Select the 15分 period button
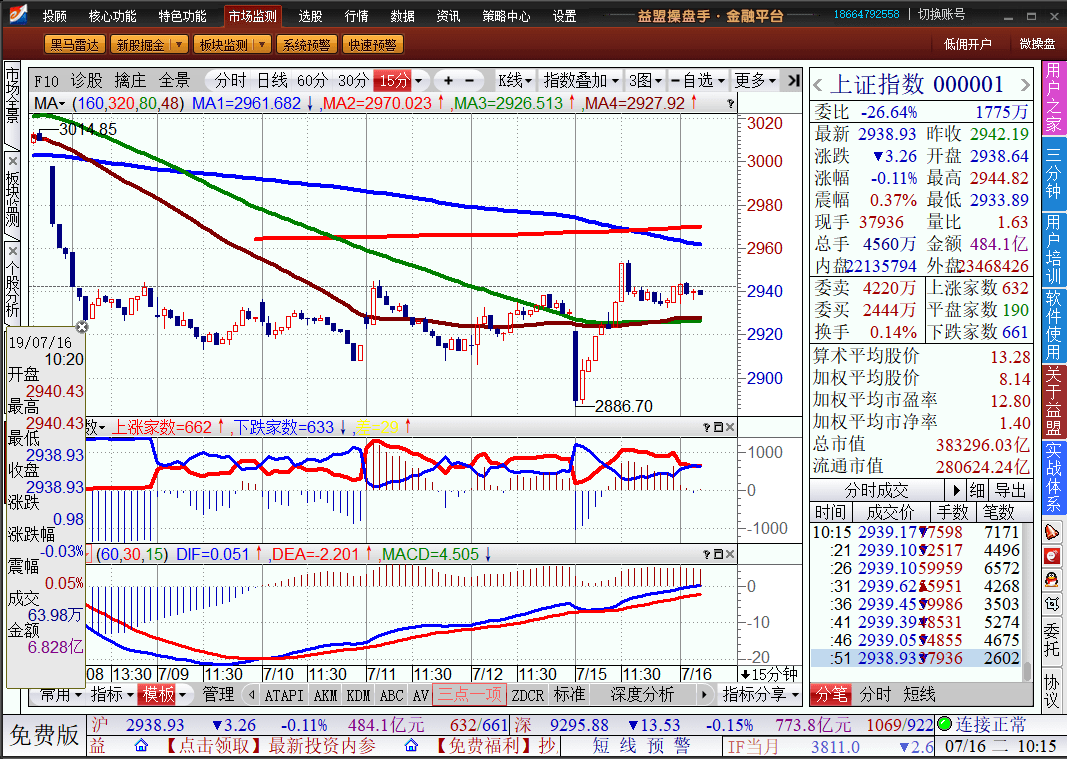The width and height of the screenshot is (1067, 759). tap(393, 81)
